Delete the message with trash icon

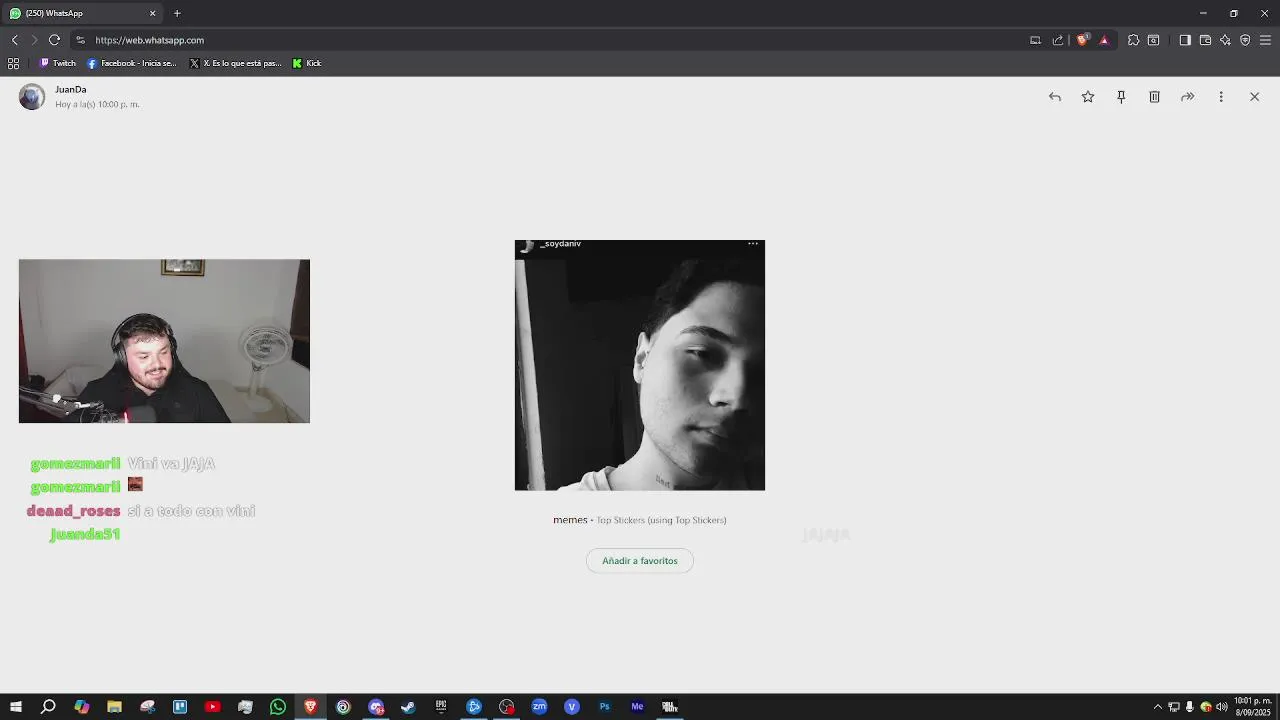(1154, 97)
